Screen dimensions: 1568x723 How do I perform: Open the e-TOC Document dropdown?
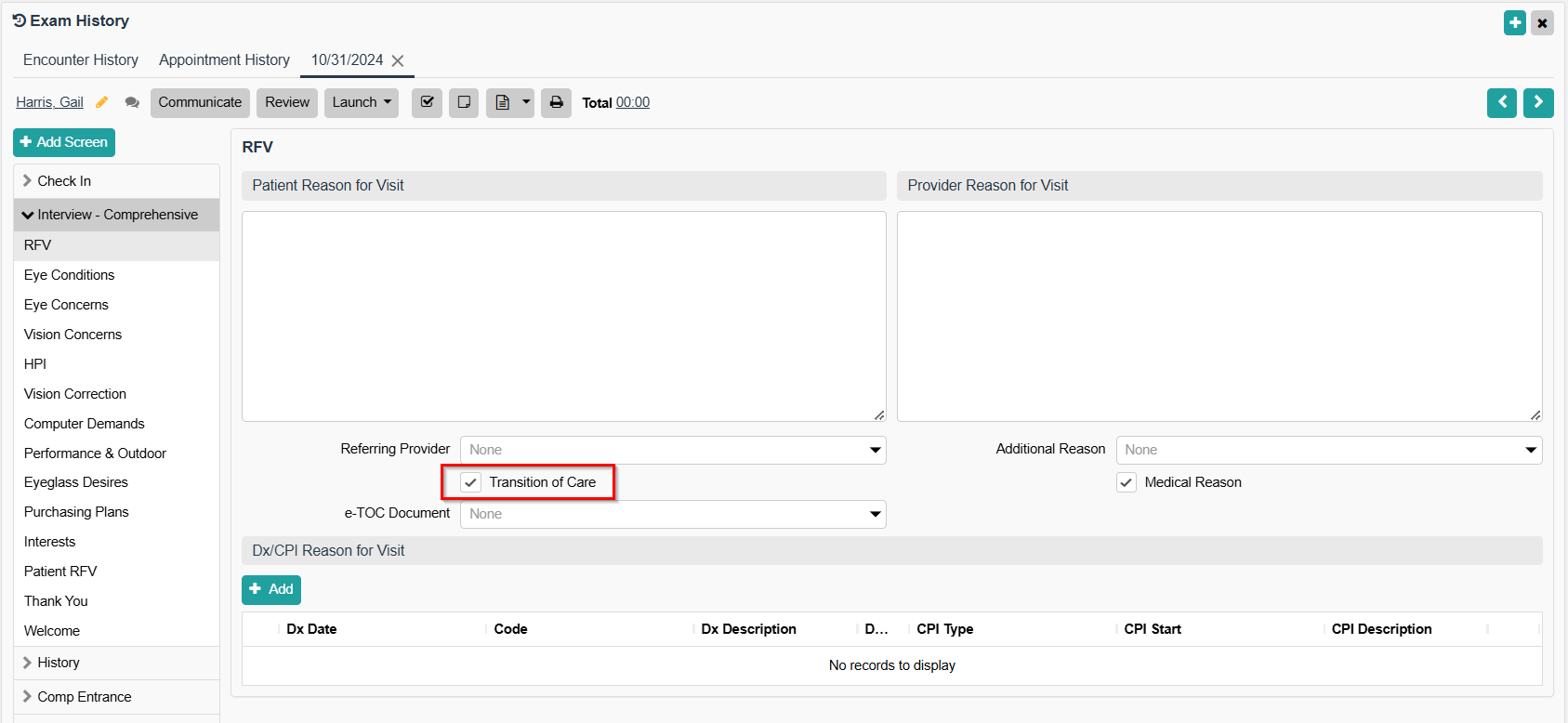(673, 514)
